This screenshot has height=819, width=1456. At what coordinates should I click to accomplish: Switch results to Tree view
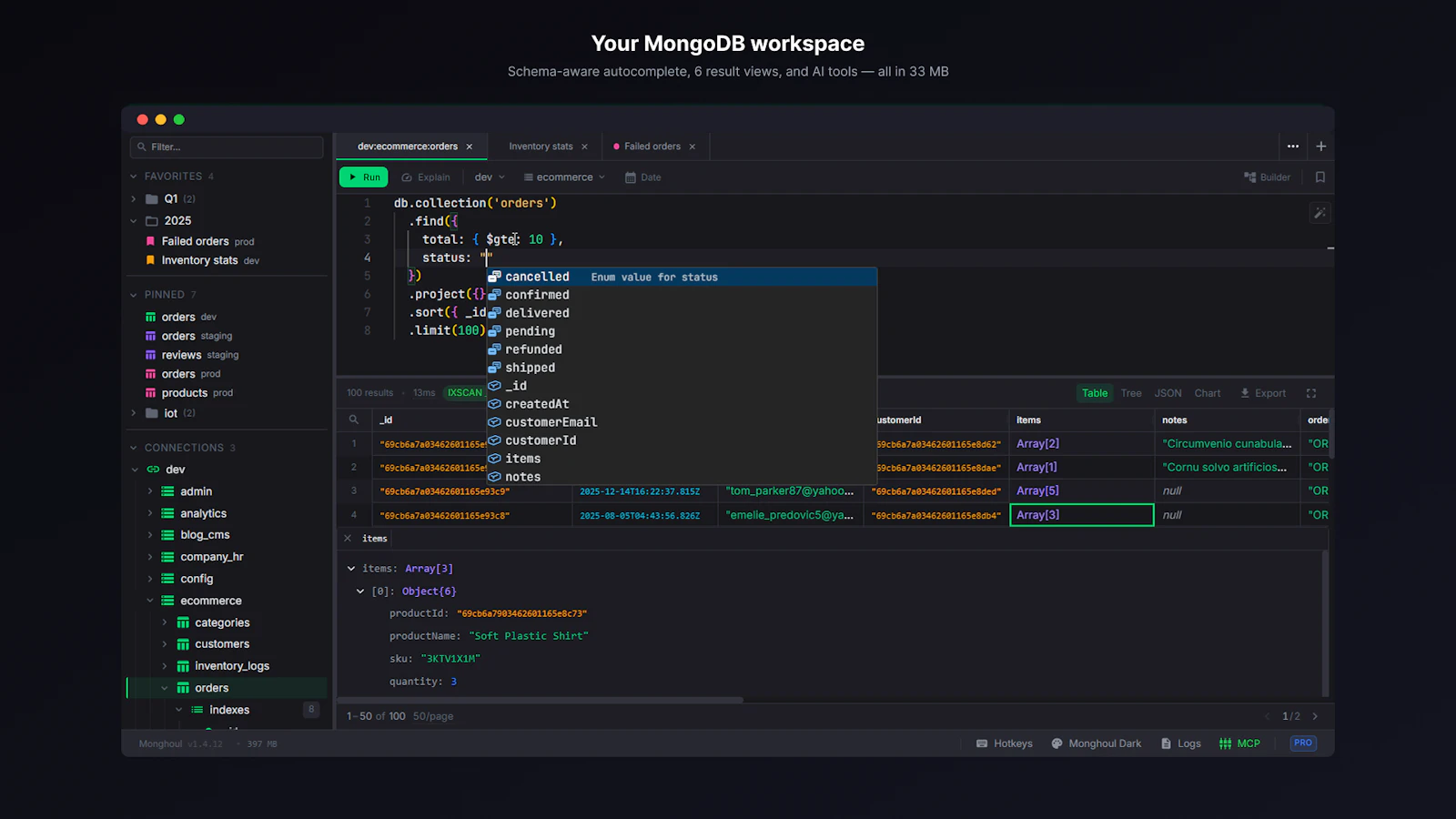pyautogui.click(x=1131, y=393)
